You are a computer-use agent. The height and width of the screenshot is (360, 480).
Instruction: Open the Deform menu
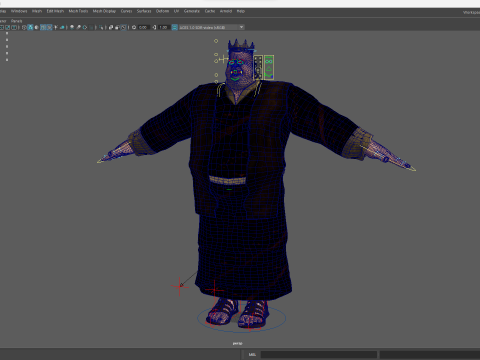tap(162, 11)
